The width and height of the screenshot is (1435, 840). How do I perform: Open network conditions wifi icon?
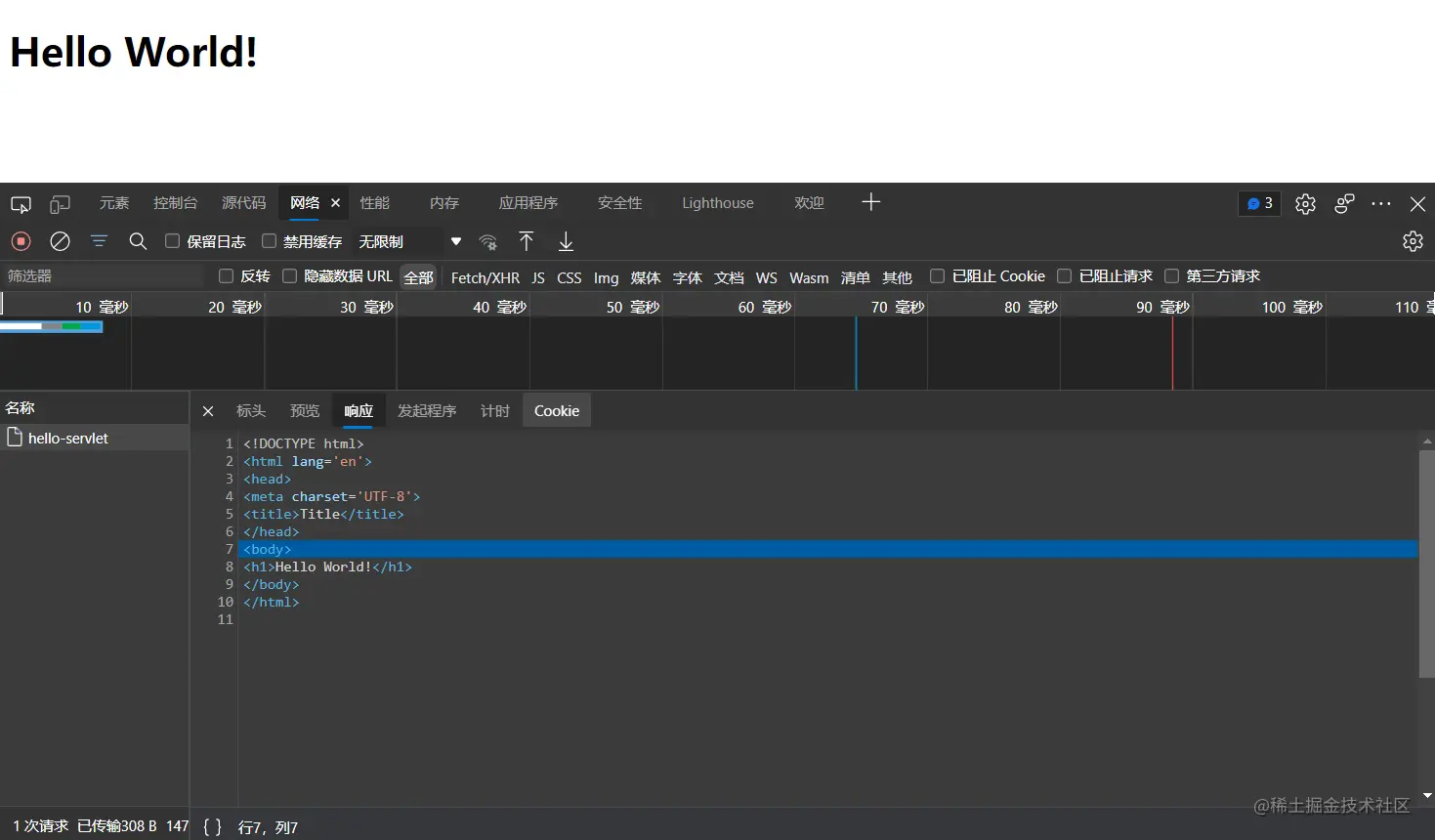[487, 241]
